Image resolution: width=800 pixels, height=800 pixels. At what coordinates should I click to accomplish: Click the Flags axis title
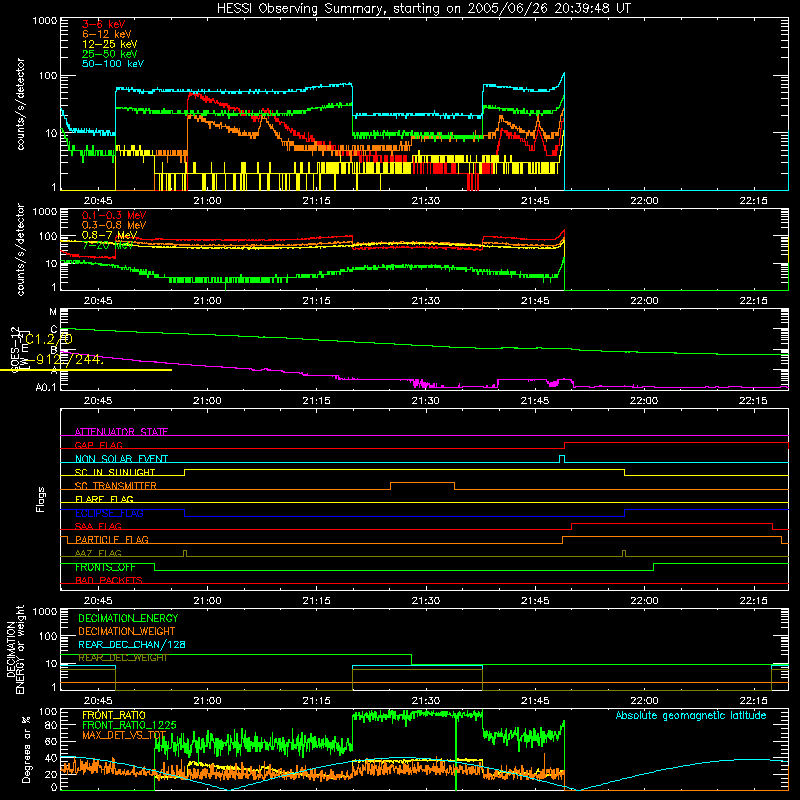tap(41, 499)
